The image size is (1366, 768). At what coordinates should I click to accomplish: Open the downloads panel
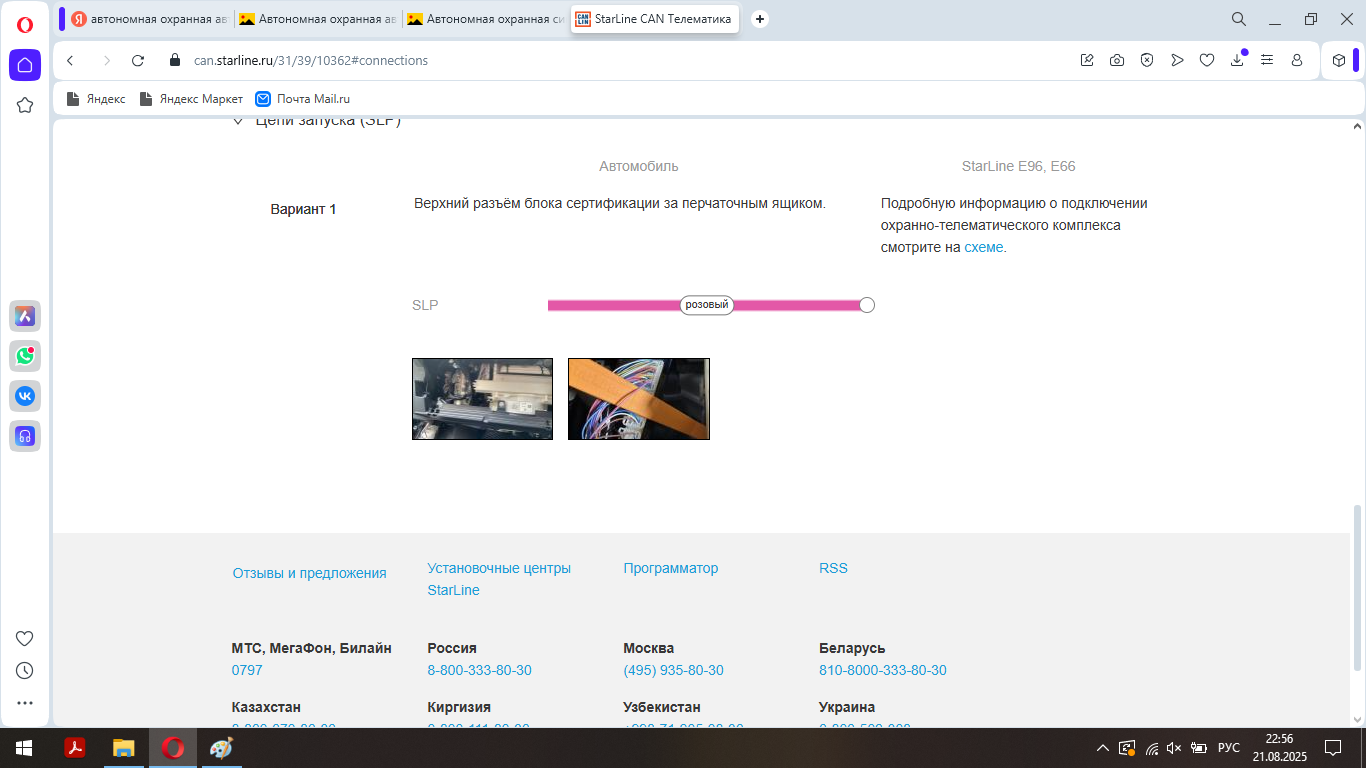pyautogui.click(x=1237, y=60)
